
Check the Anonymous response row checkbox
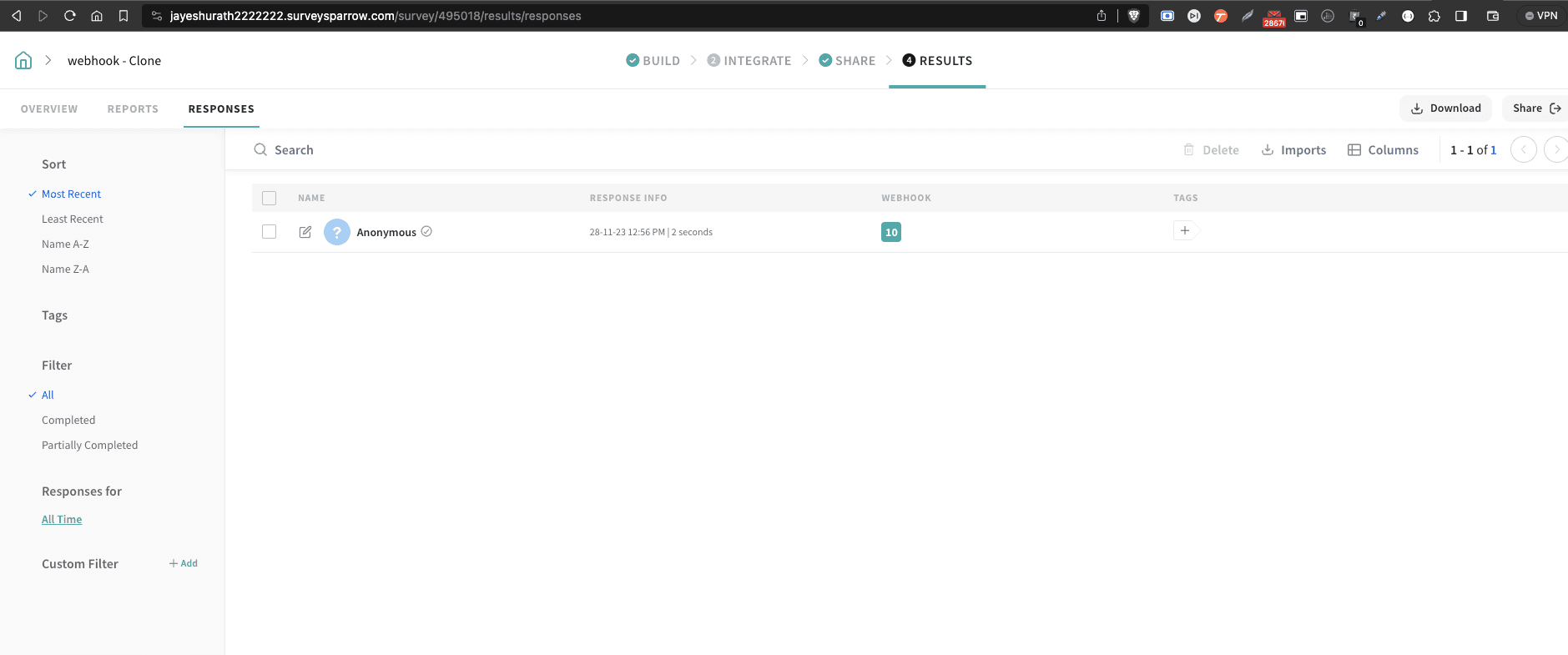coord(269,232)
